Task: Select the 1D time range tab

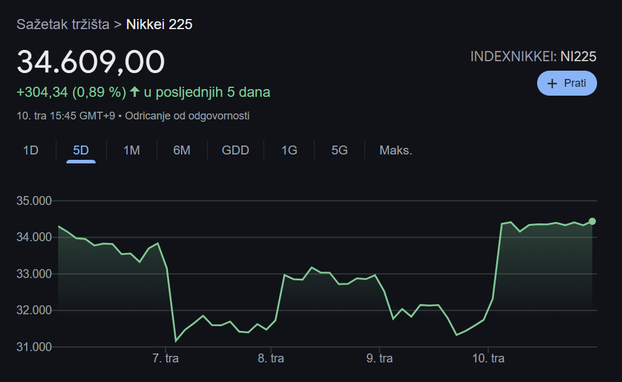Action: coord(31,150)
